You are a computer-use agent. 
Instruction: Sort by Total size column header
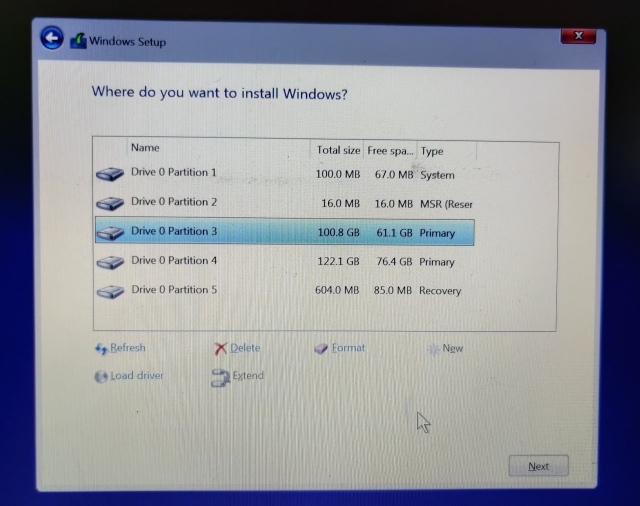[x=337, y=150]
